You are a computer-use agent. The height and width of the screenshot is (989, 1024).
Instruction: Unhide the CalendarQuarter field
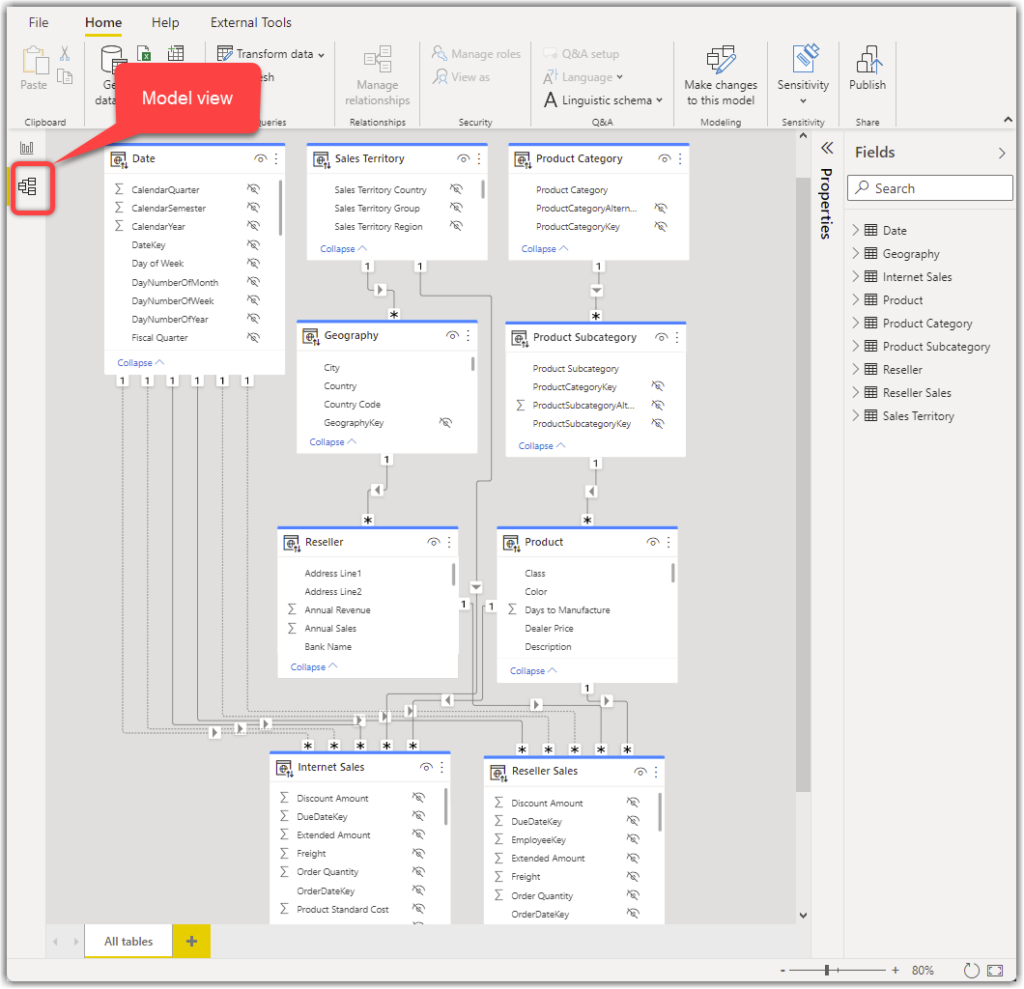pos(253,189)
